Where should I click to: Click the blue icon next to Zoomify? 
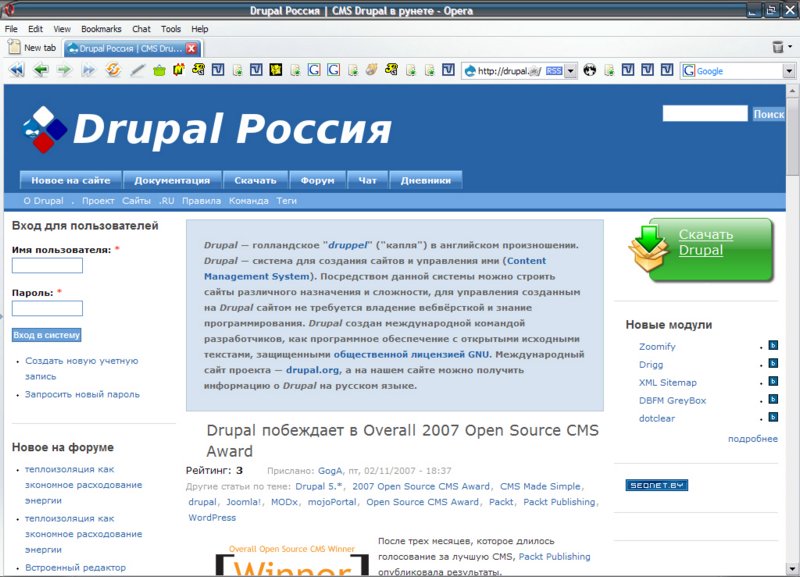773,345
